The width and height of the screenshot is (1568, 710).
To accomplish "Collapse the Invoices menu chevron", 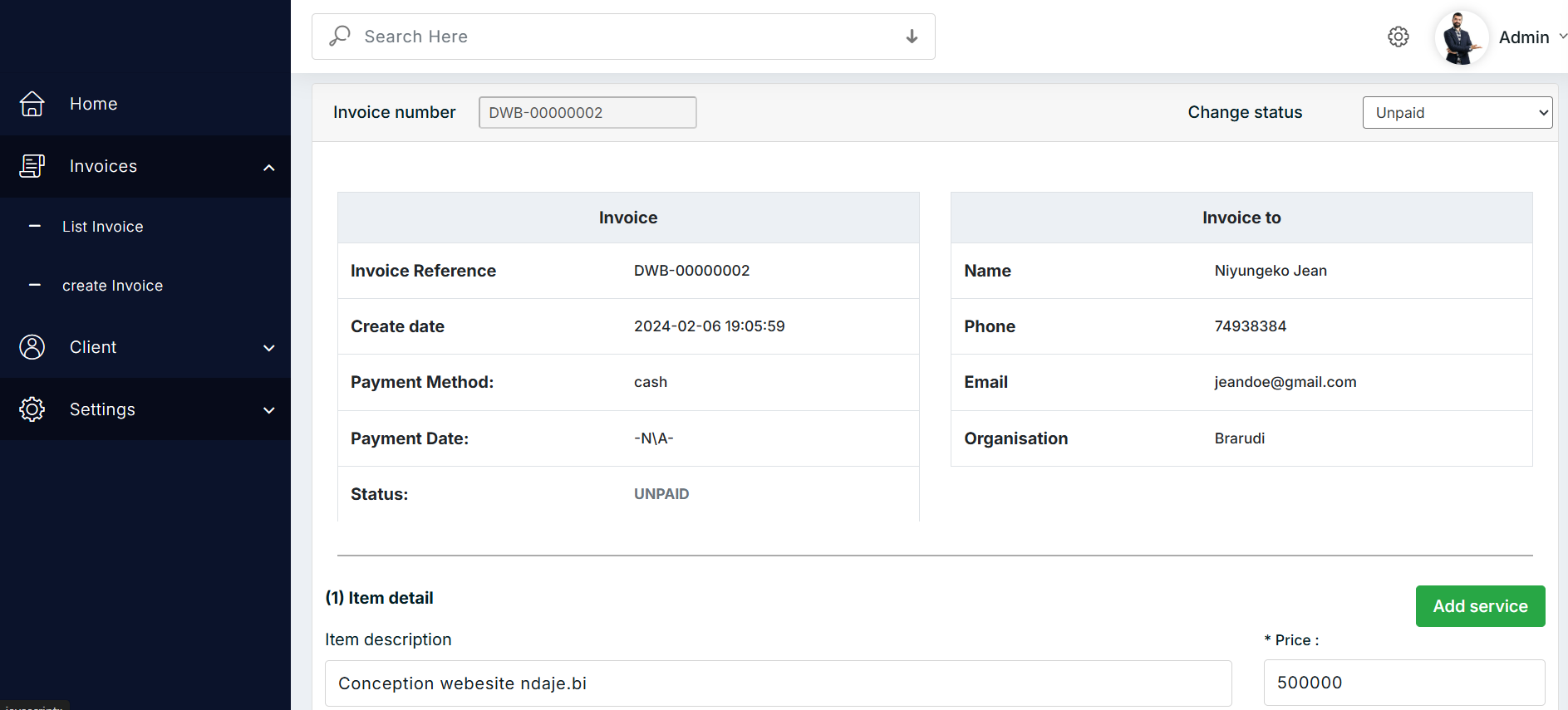I will point(269,168).
